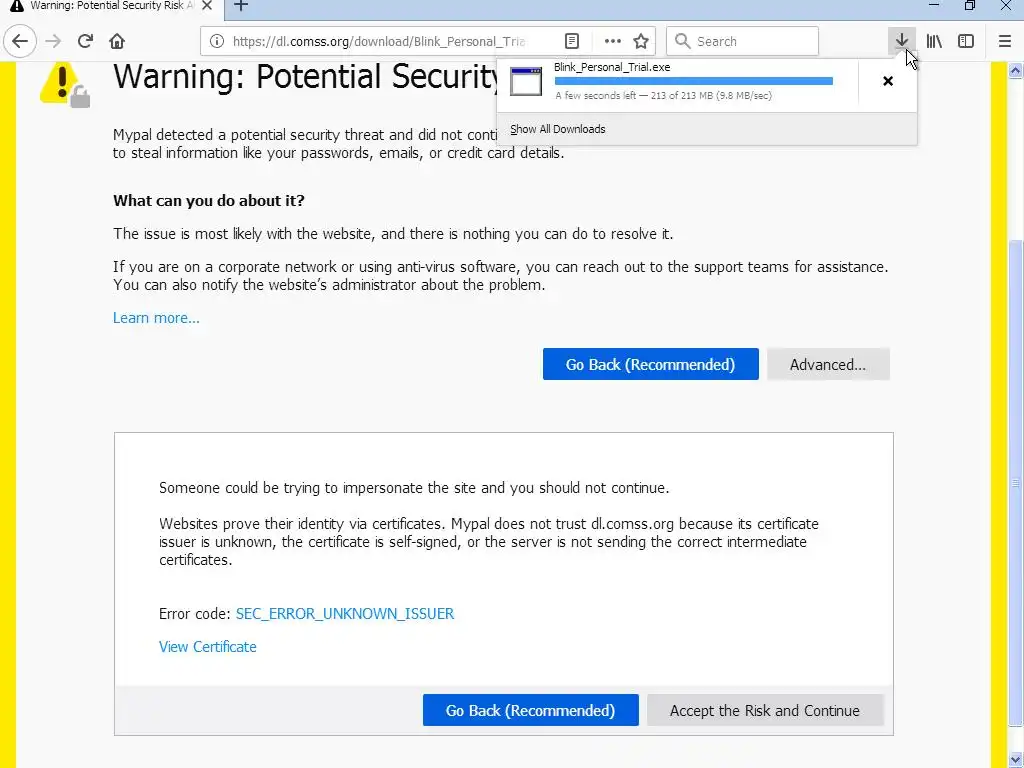1024x768 pixels.
Task: Toggle reader view in address bar
Action: click(x=572, y=41)
